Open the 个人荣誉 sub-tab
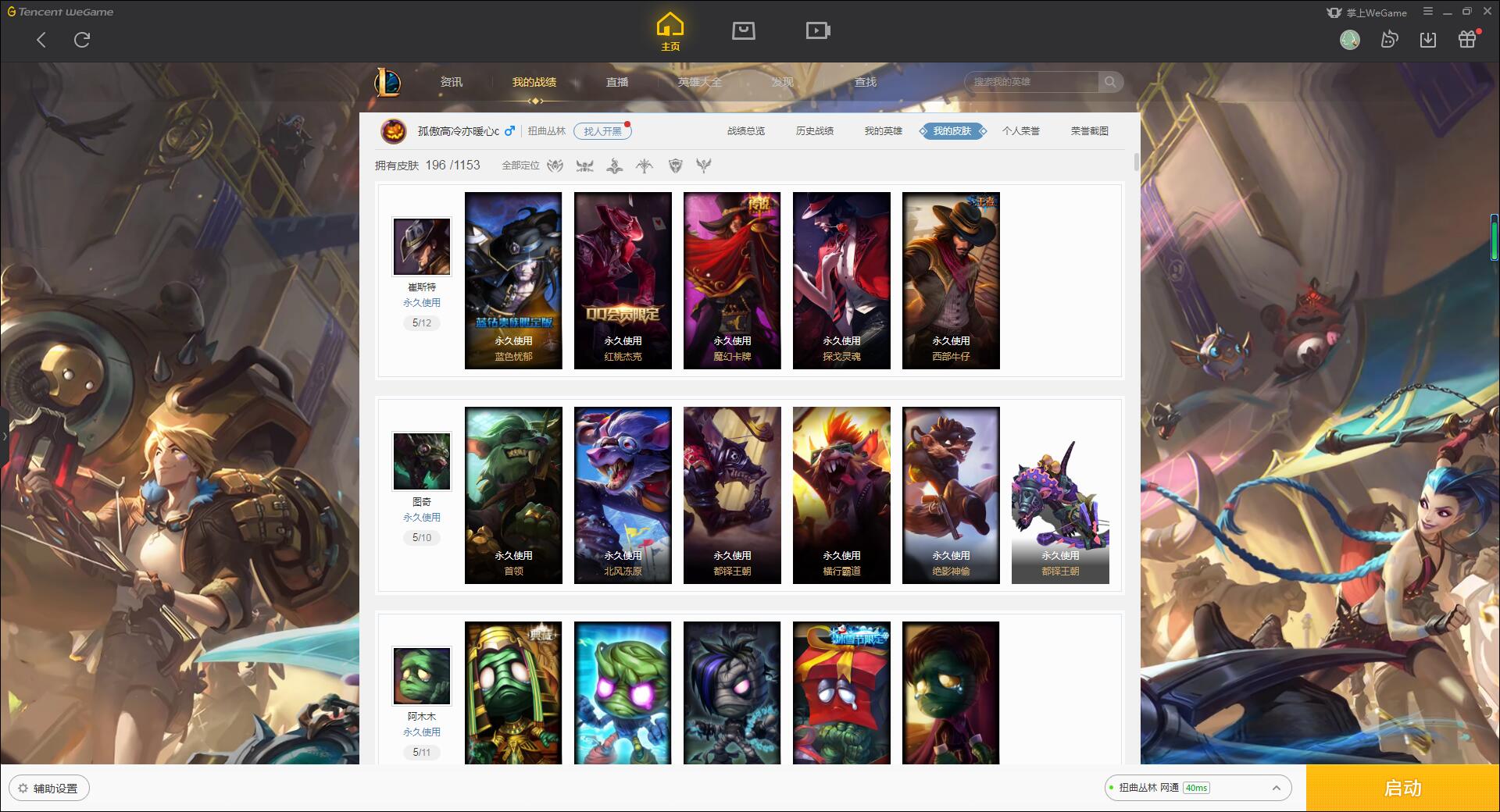The image size is (1500, 812). (1020, 131)
